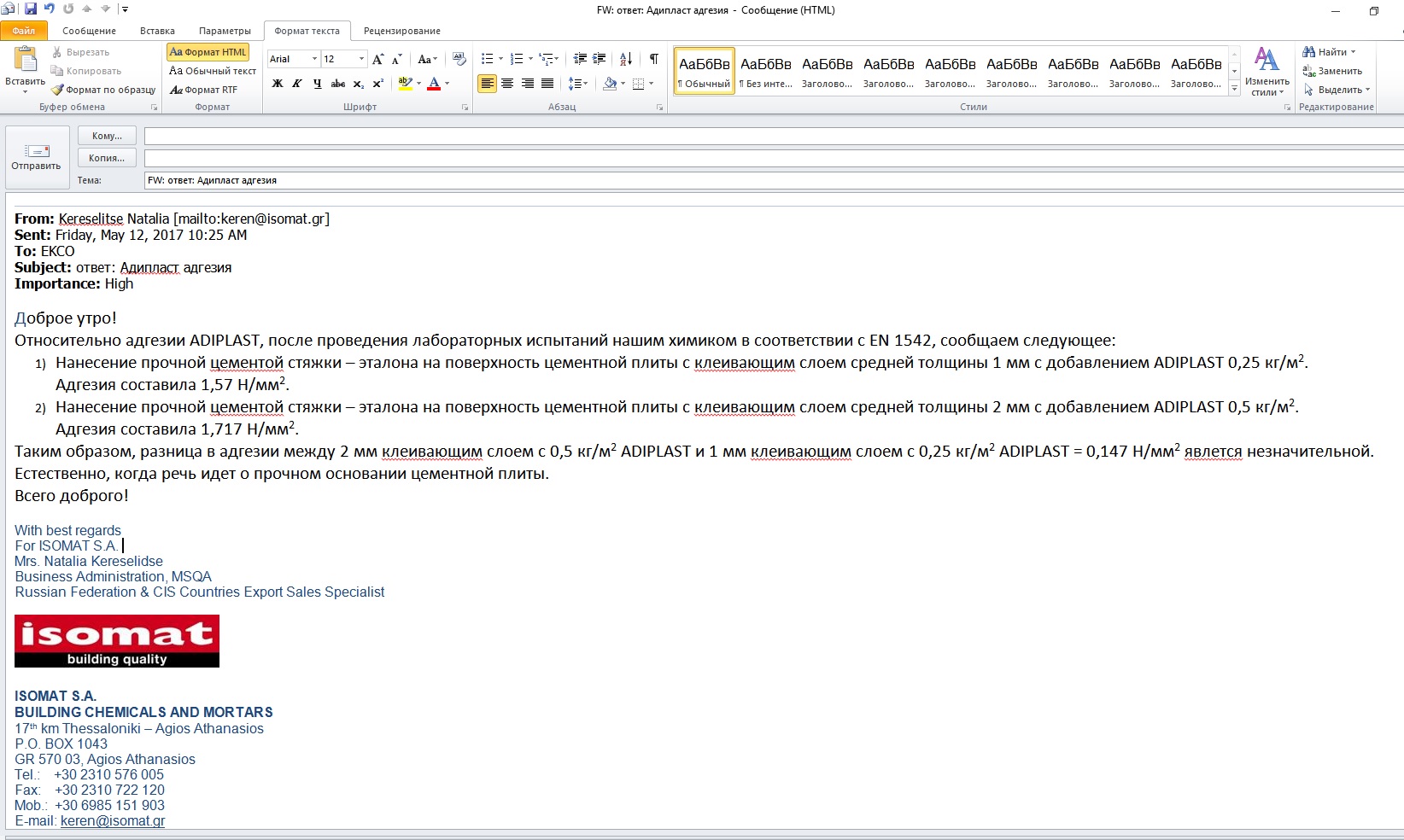Viewport: 1404px width, 840px height.
Task: Switch message format to Обычный текст
Action: (x=213, y=71)
